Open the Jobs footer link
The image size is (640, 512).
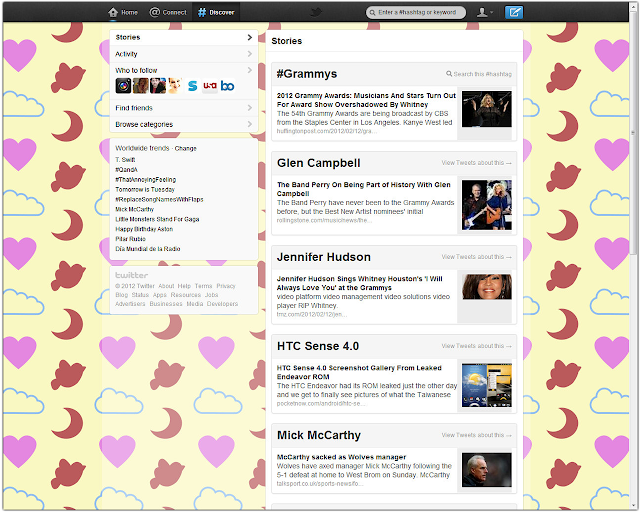[x=211, y=295]
